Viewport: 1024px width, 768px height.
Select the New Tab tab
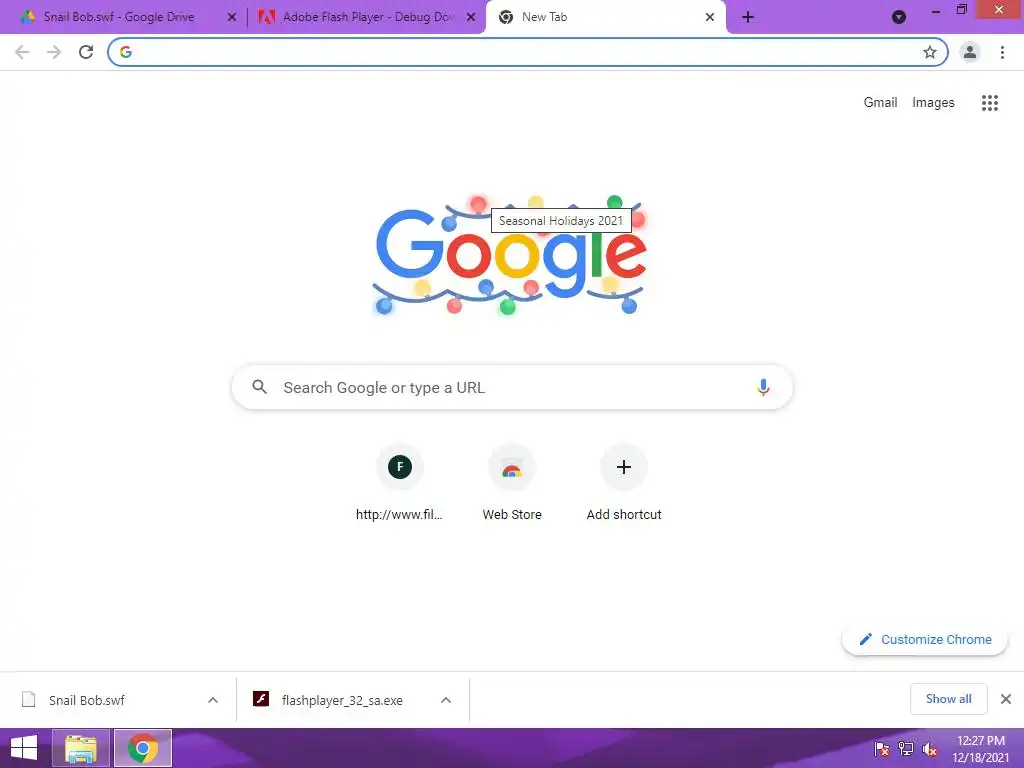605,17
